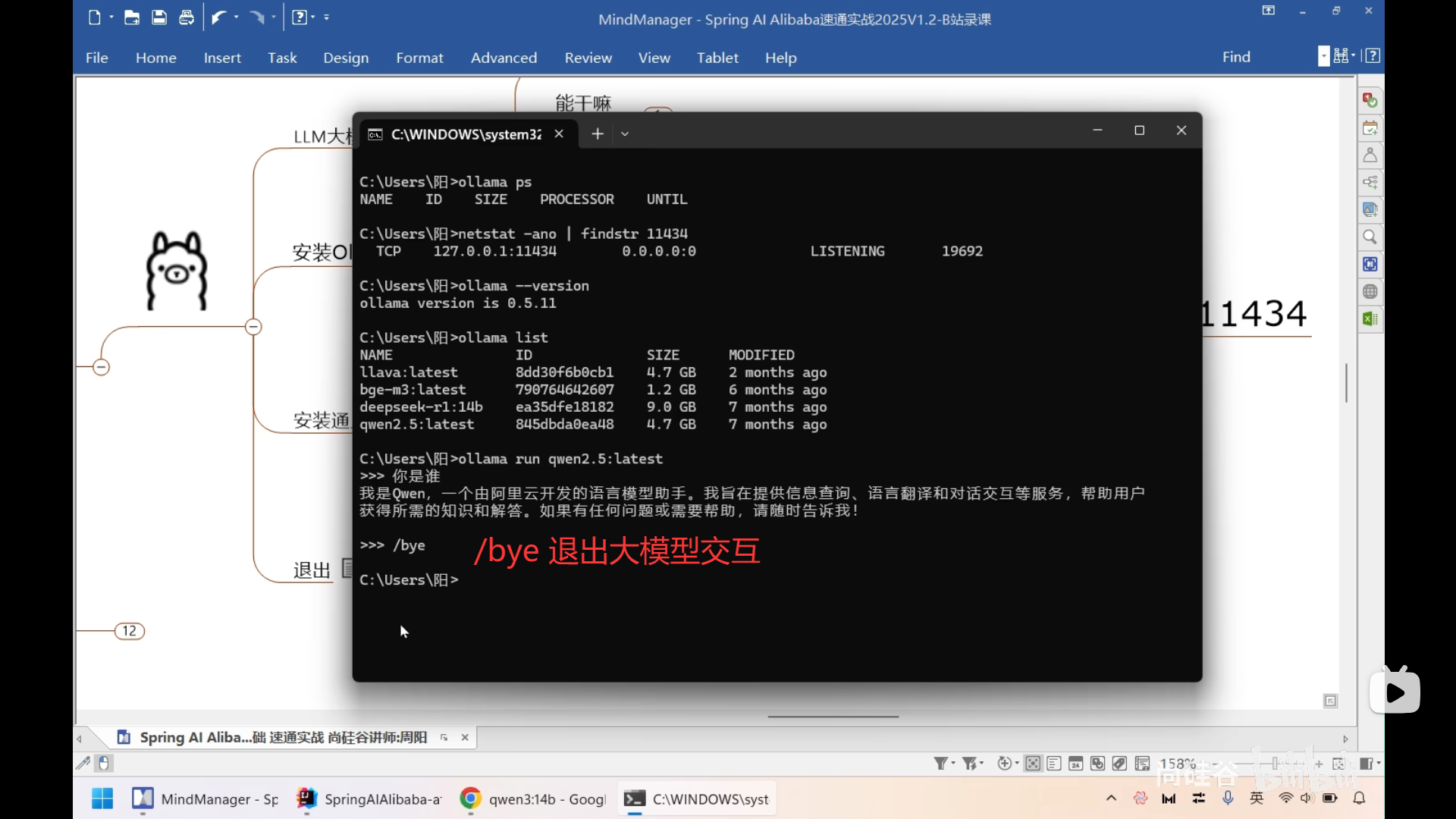1456x819 pixels.
Task: Open the terminal new tab dropdown chevron
Action: pyautogui.click(x=625, y=134)
